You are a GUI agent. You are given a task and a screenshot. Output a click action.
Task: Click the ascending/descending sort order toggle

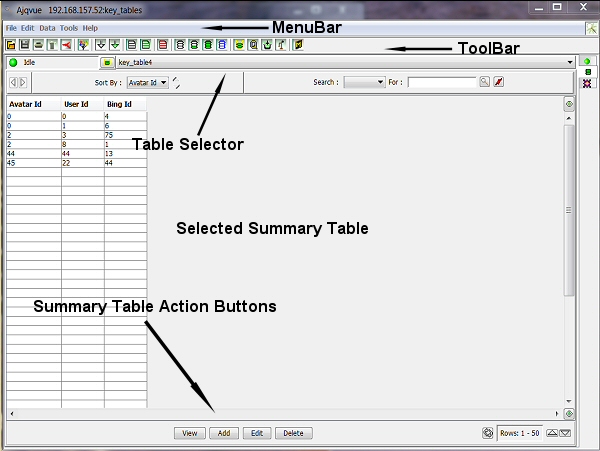coord(177,82)
